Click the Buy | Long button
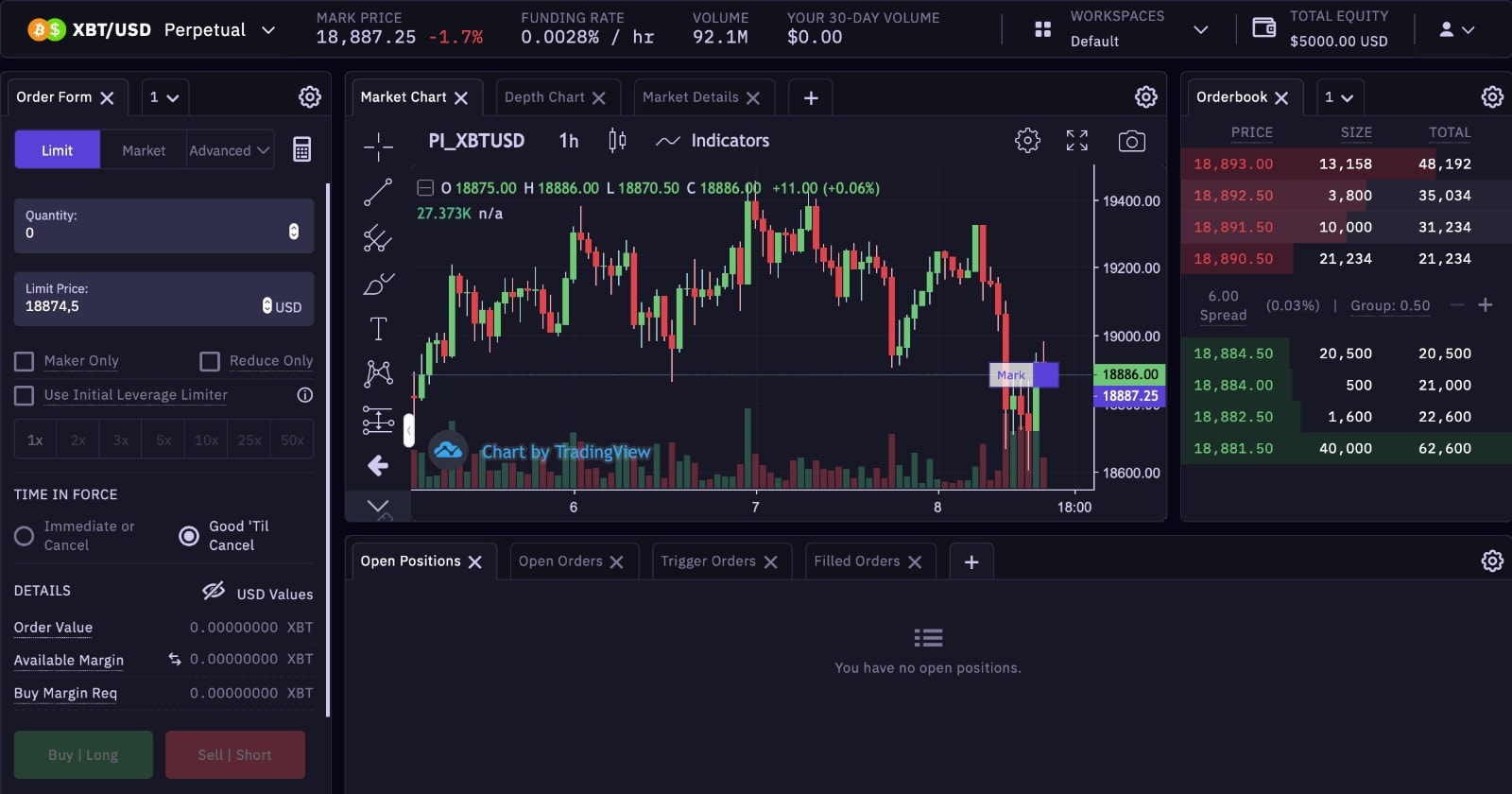This screenshot has height=794, width=1512. coord(83,754)
